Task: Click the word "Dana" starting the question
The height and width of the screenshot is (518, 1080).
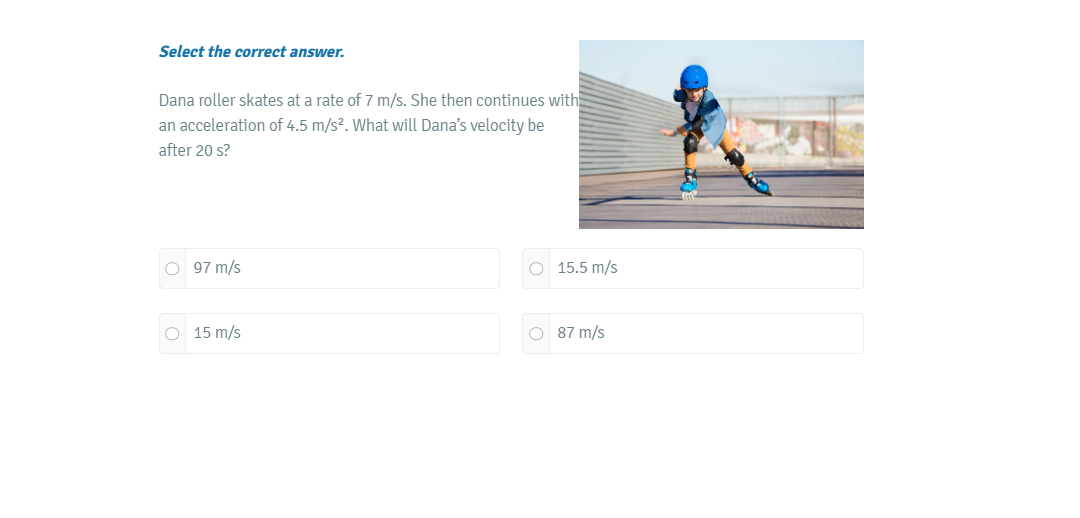Action: point(176,101)
